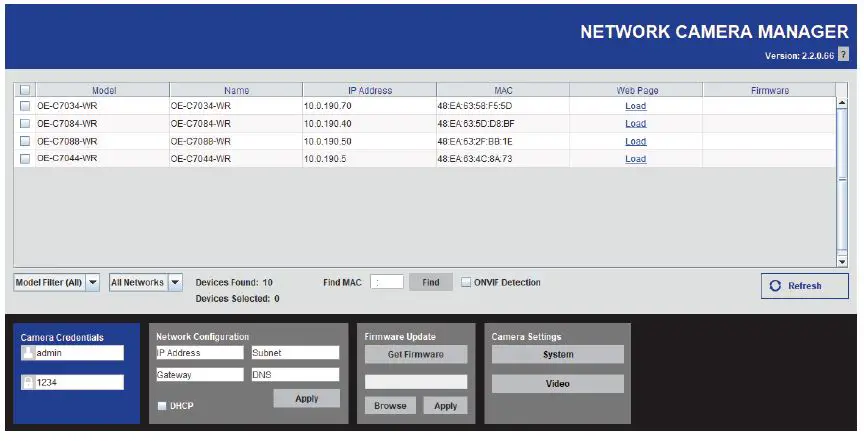Click the DNS input field
This screenshot has height=441, width=864.
coord(295,375)
